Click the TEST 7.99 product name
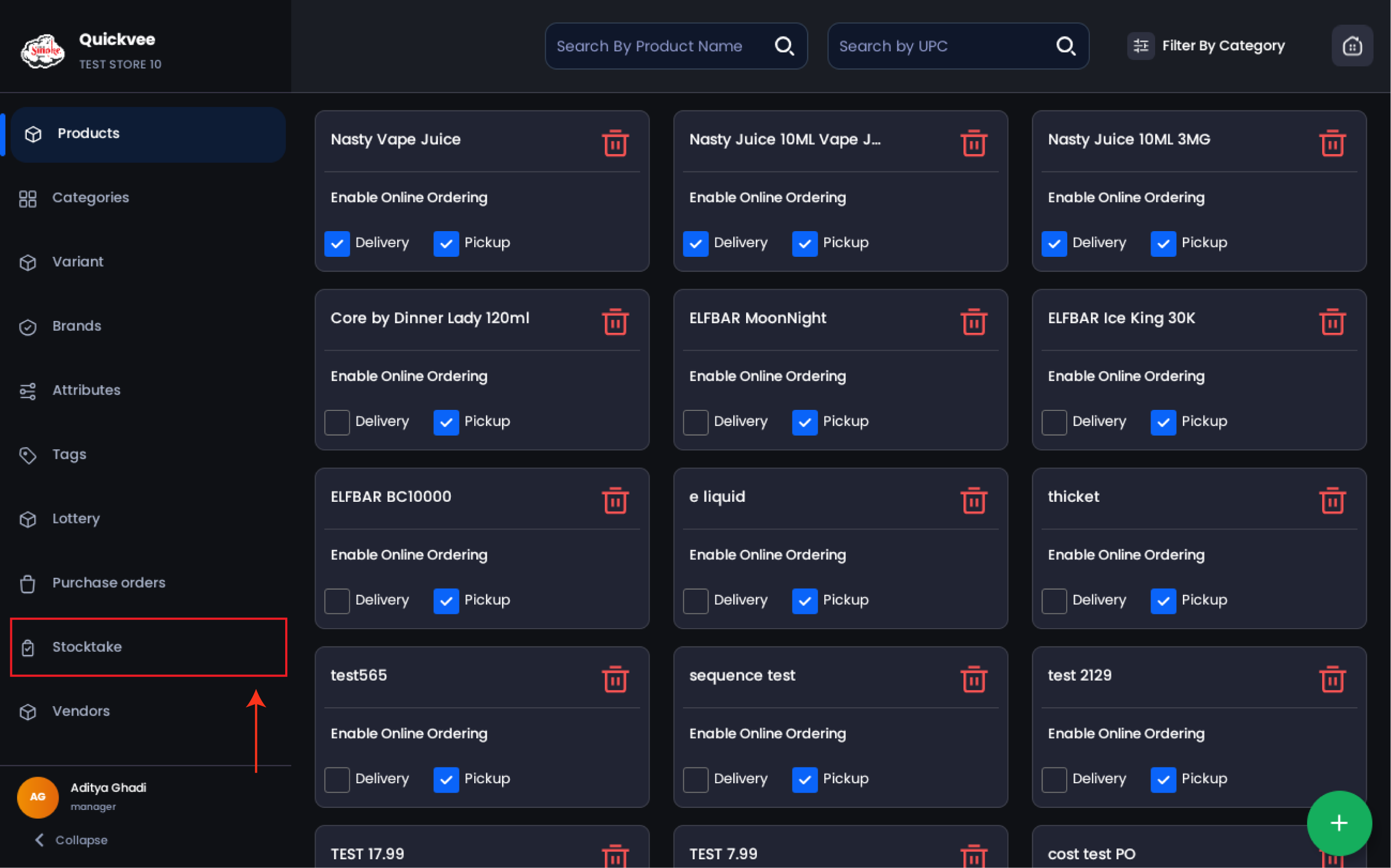This screenshot has height=868, width=1391. pos(723,854)
